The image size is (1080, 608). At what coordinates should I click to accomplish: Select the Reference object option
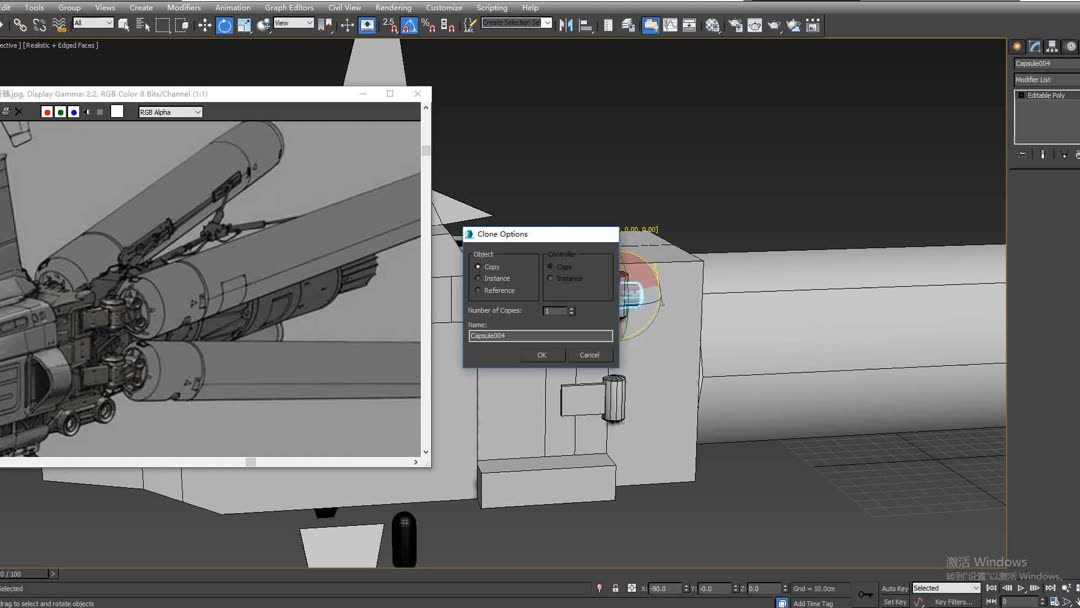(x=478, y=291)
